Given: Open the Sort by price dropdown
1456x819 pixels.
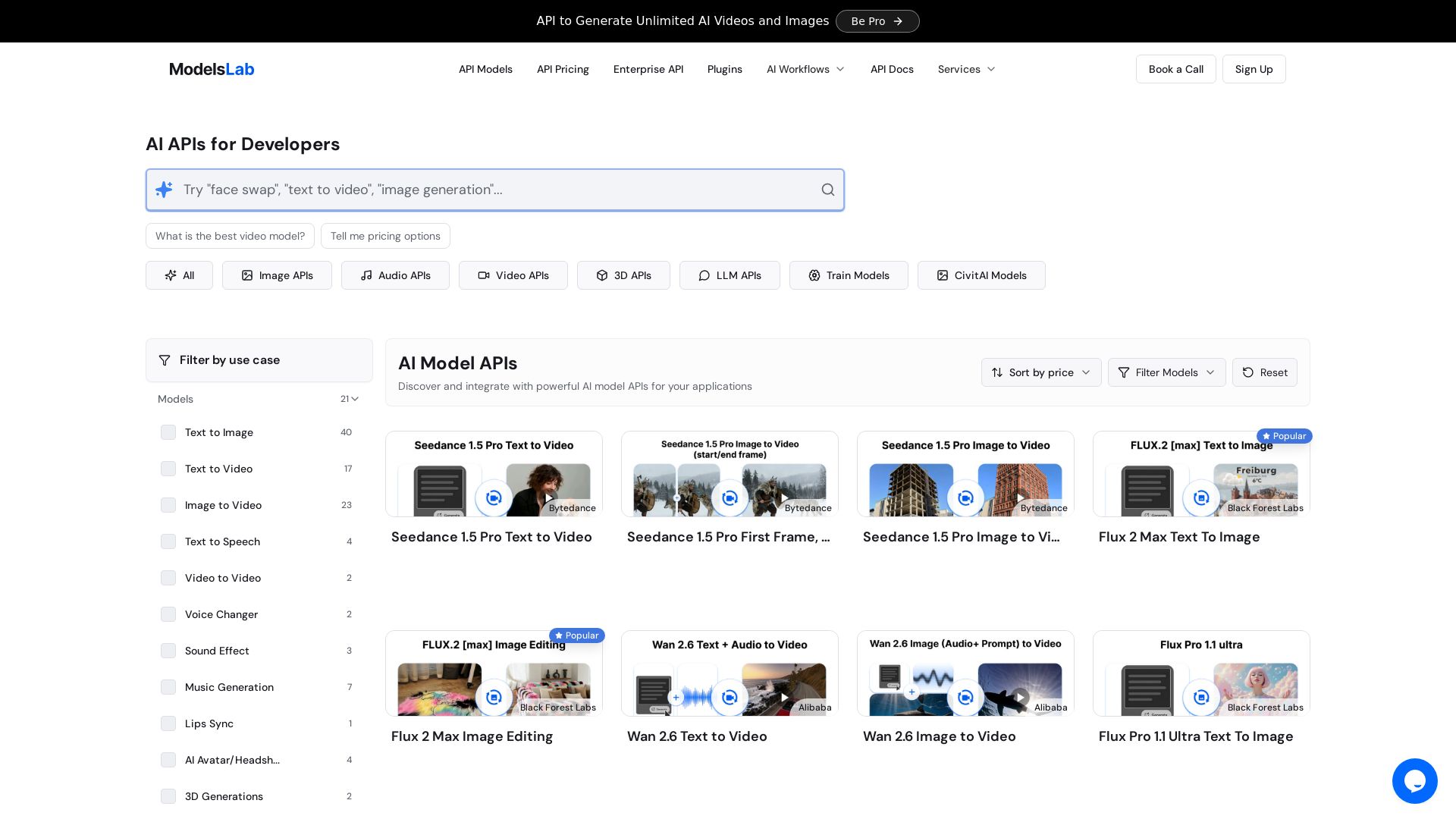Looking at the screenshot, I should click(1040, 372).
